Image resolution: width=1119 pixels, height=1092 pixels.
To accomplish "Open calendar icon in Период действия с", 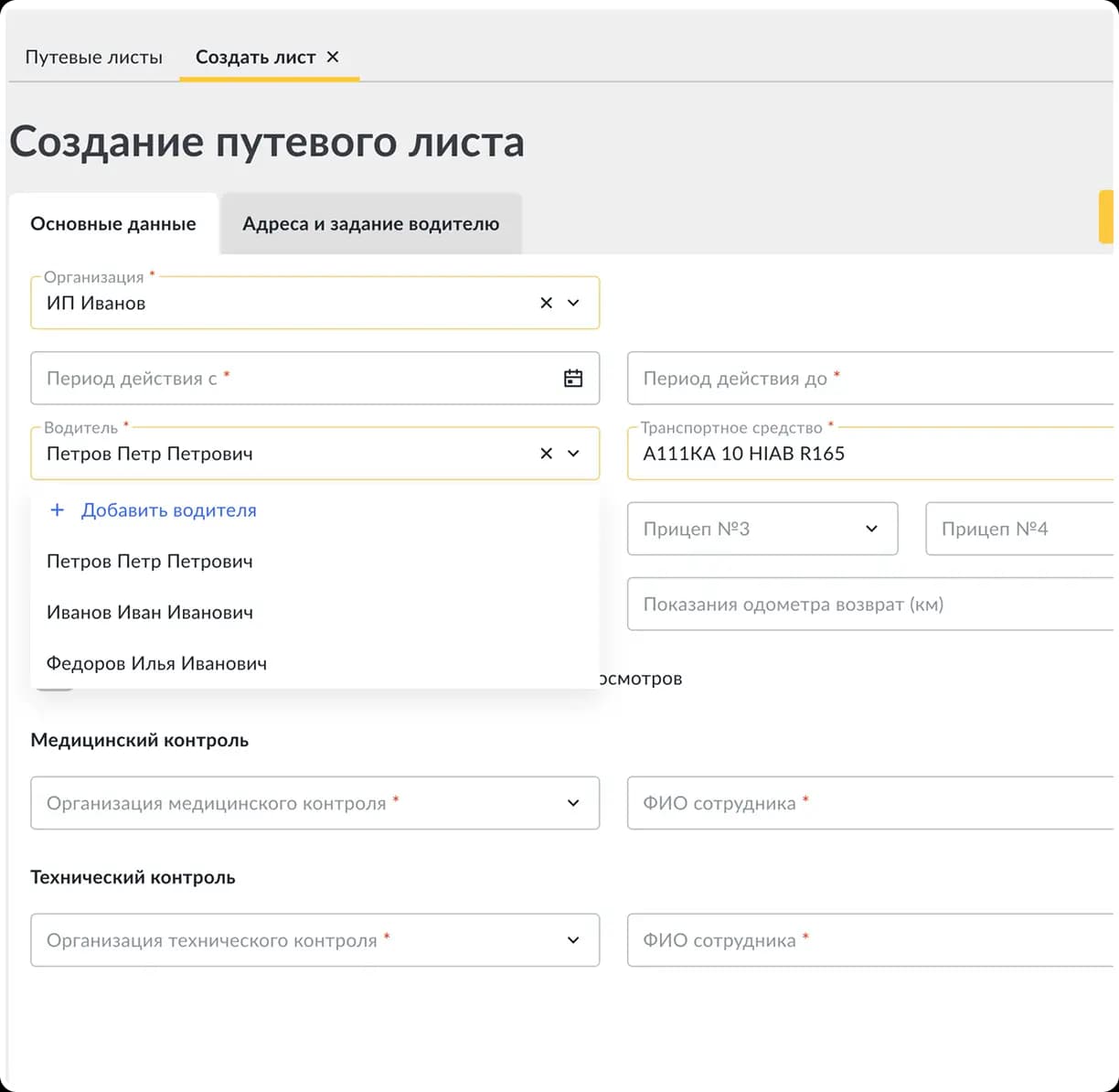I will pyautogui.click(x=573, y=379).
